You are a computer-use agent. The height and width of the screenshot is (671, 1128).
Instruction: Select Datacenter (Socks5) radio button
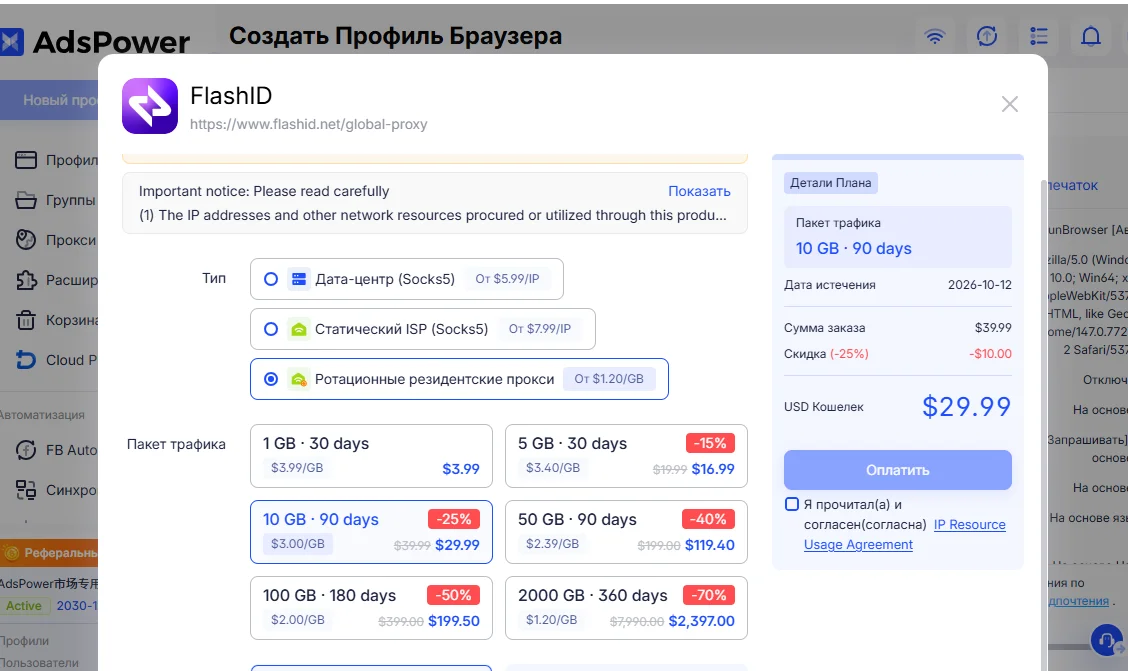(271, 279)
